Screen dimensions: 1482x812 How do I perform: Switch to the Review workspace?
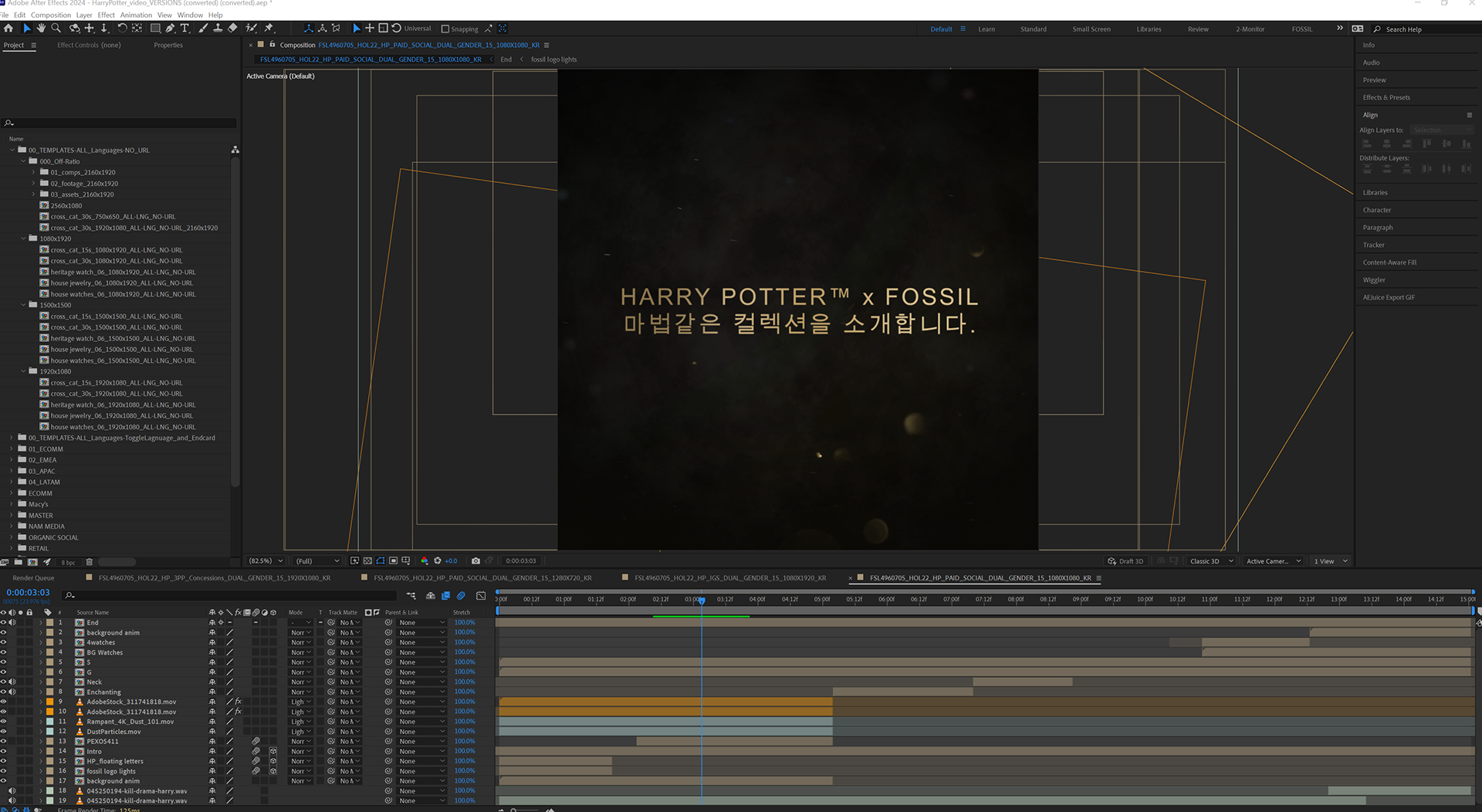pyautogui.click(x=1198, y=29)
